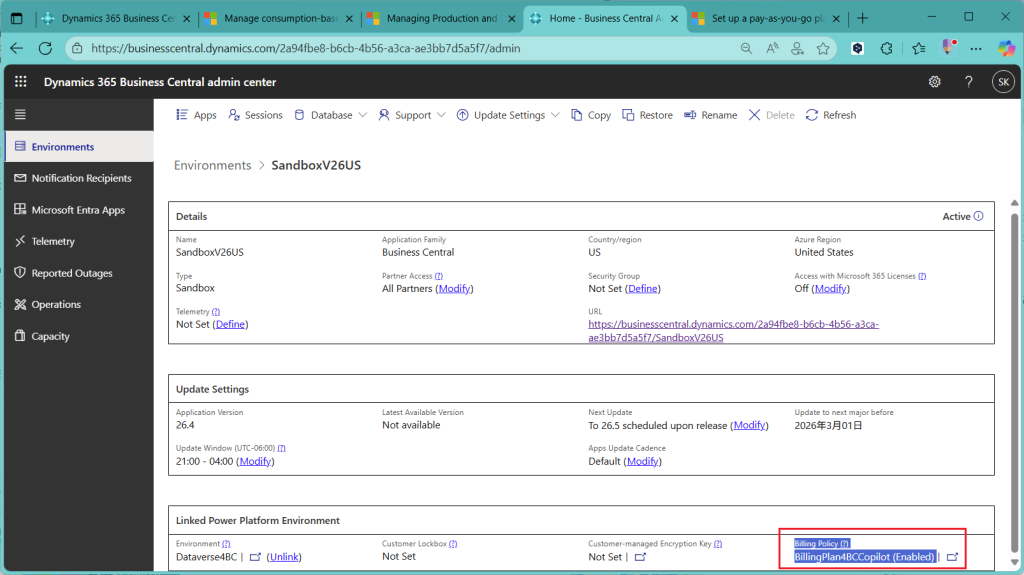Select Copy environment action
1024x575 pixels.
point(591,115)
